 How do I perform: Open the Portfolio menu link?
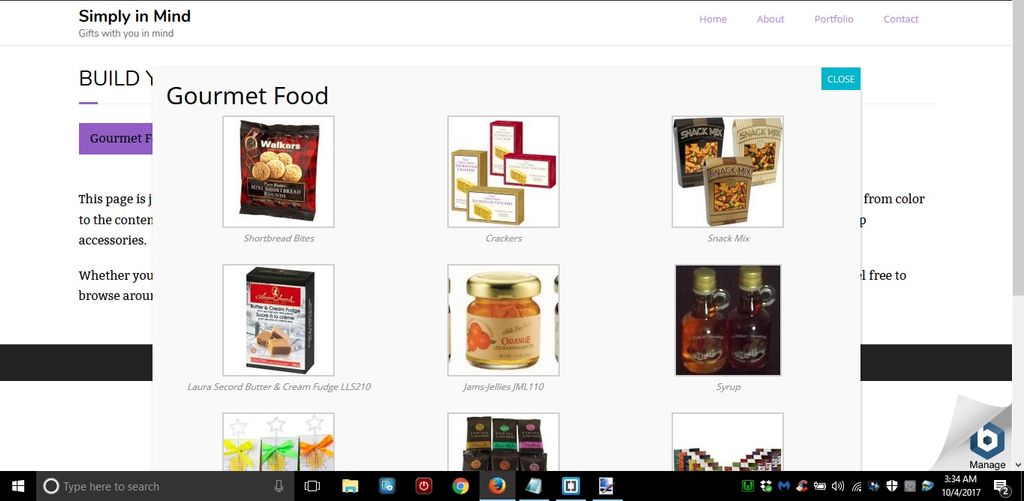[x=834, y=19]
